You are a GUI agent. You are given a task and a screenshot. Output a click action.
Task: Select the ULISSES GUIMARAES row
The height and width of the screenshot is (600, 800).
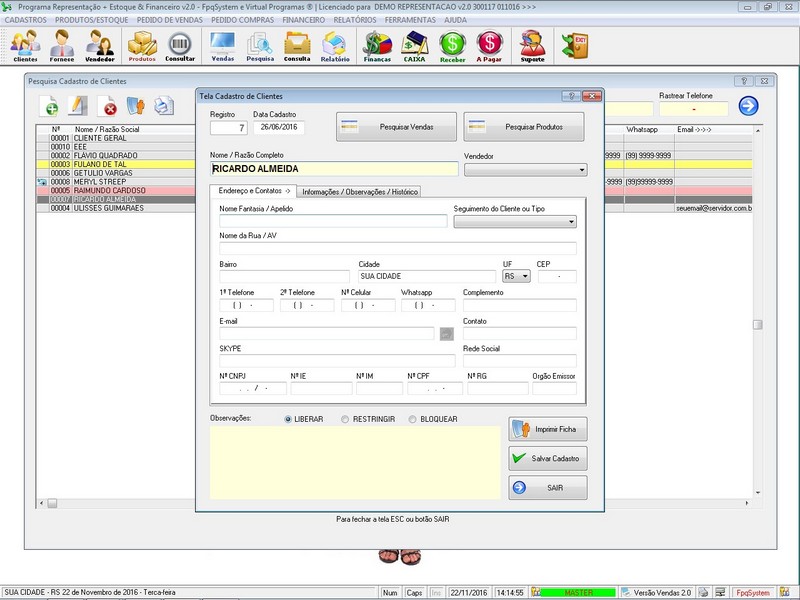[x=116, y=208]
